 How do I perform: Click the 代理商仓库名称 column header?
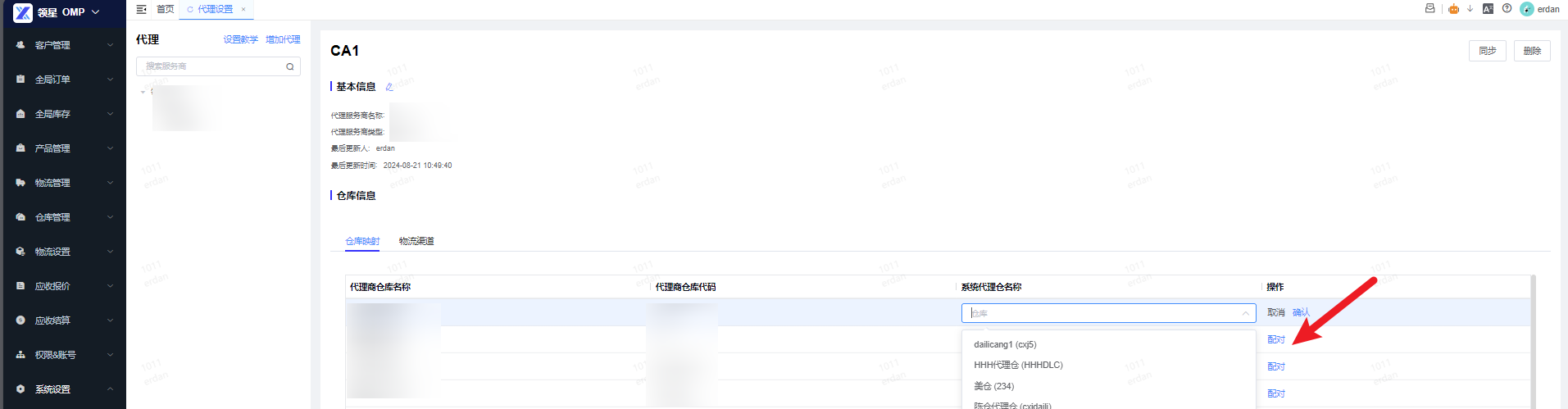(x=380, y=287)
